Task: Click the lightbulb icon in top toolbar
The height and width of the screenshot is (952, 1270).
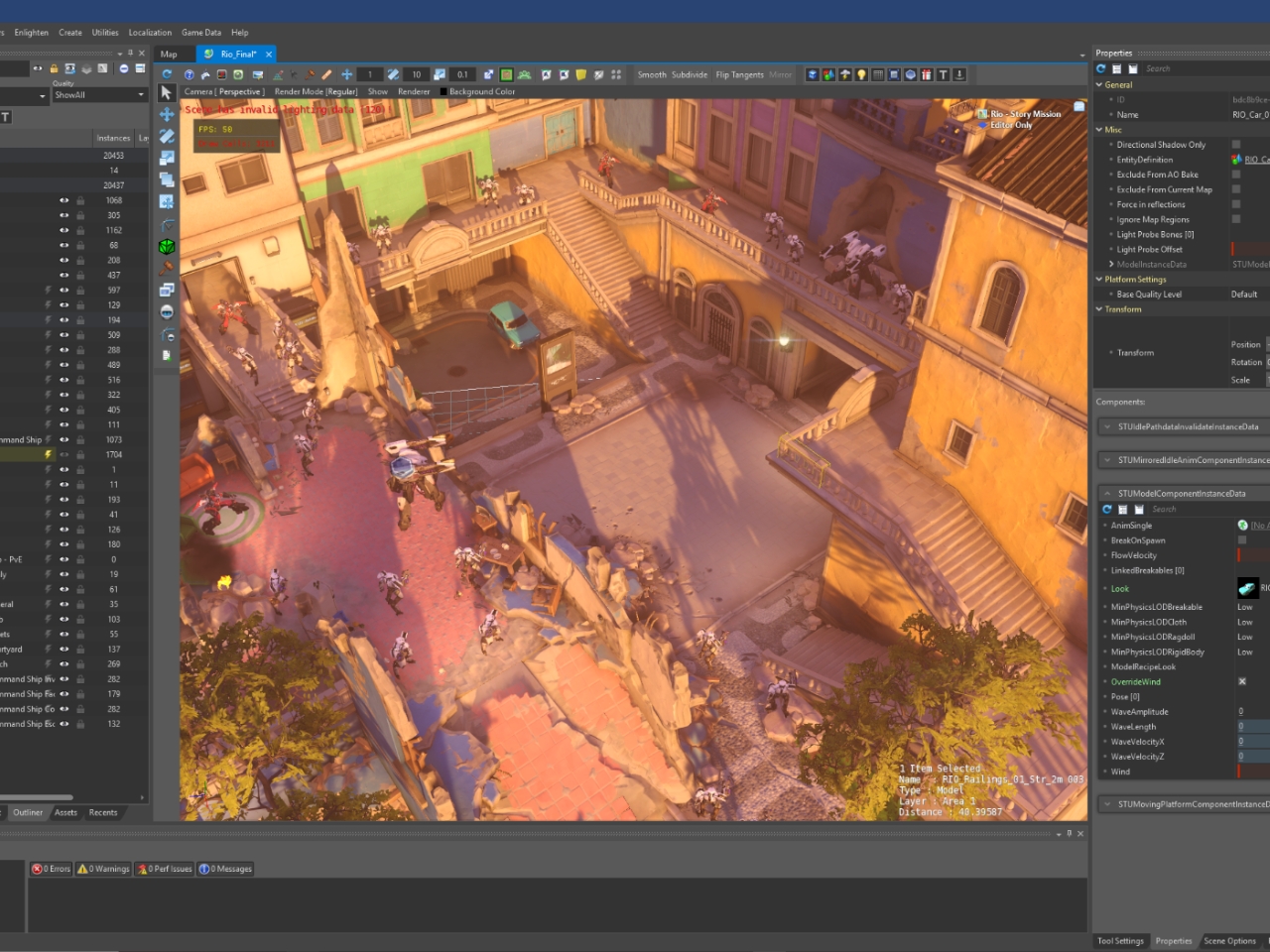Action: (x=861, y=74)
